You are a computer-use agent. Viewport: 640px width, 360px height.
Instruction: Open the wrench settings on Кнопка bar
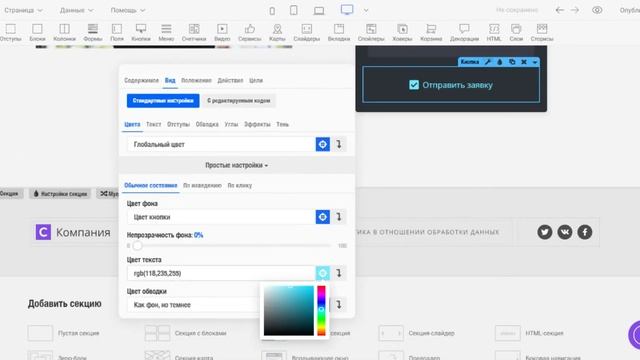coord(488,62)
